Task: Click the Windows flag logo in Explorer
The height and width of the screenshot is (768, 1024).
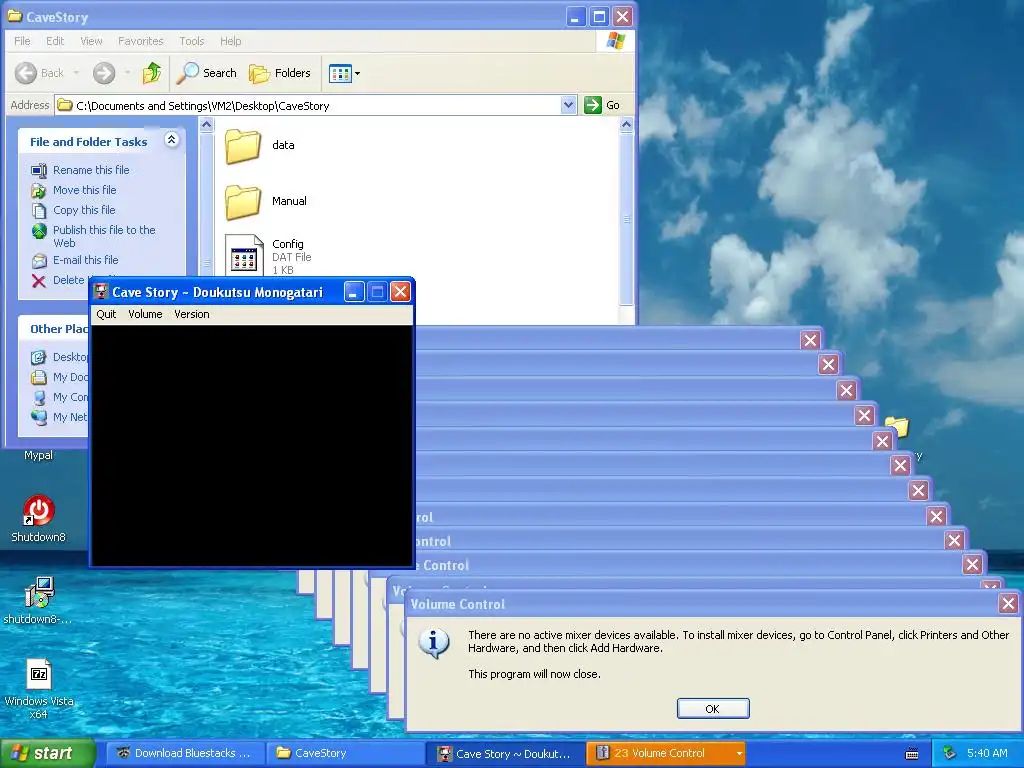Action: click(x=615, y=40)
